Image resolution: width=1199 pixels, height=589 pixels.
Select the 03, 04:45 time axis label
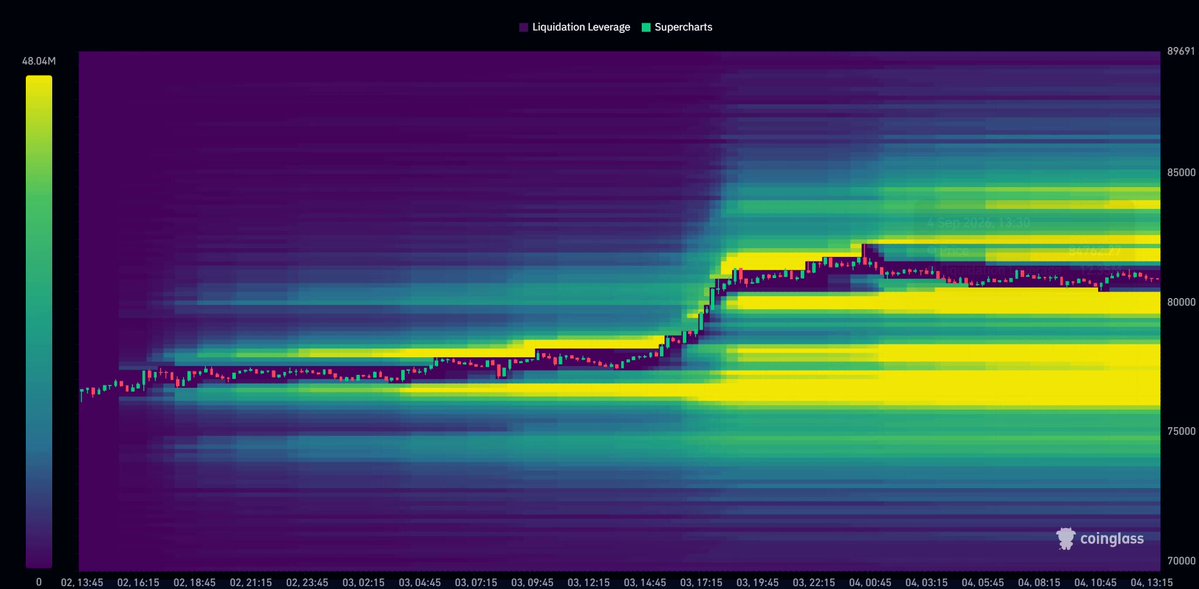point(419,582)
